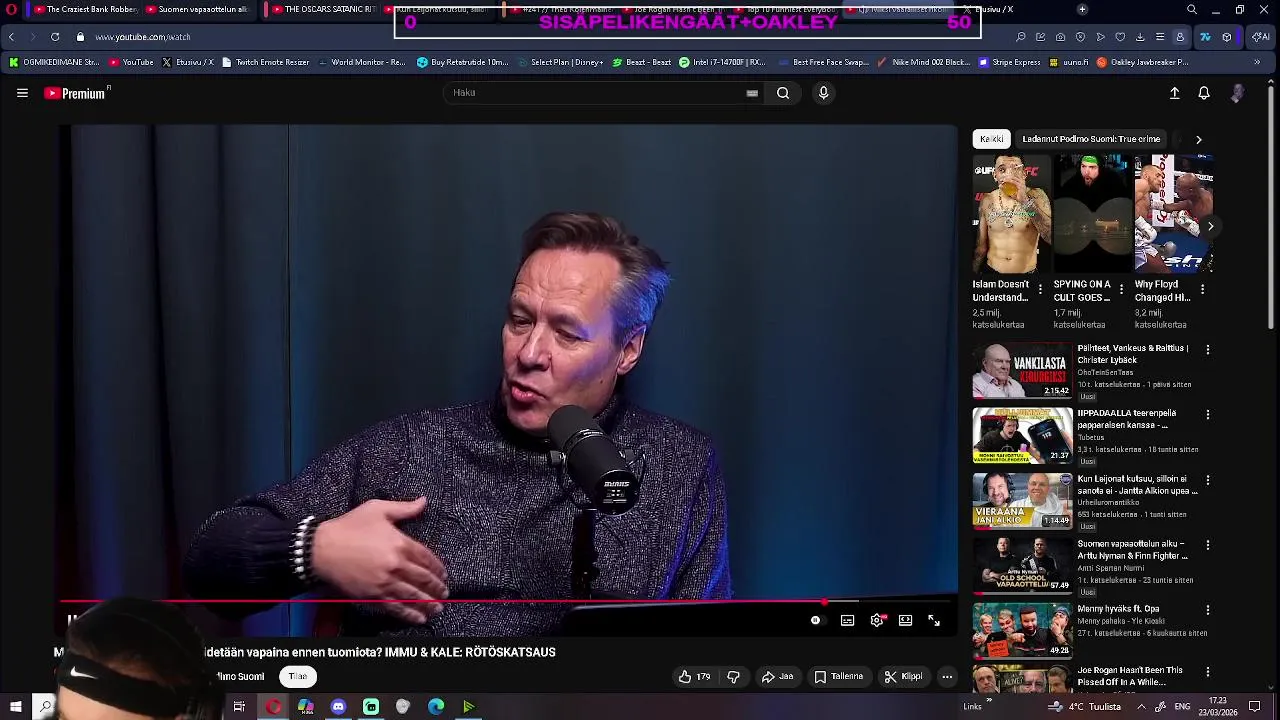This screenshot has height=720, width=1280.
Task: Open options for 'Kun Leijonat kutsuu' video
Action: point(1207,480)
